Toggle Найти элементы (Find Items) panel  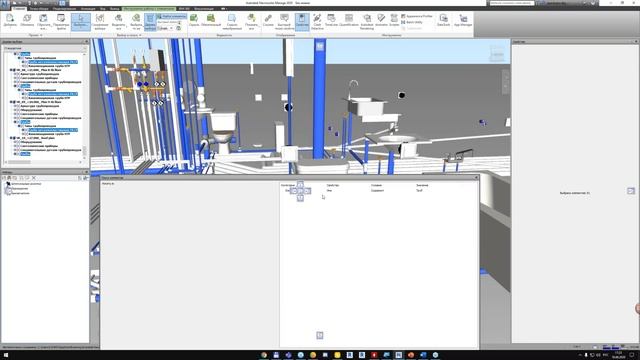click(172, 16)
